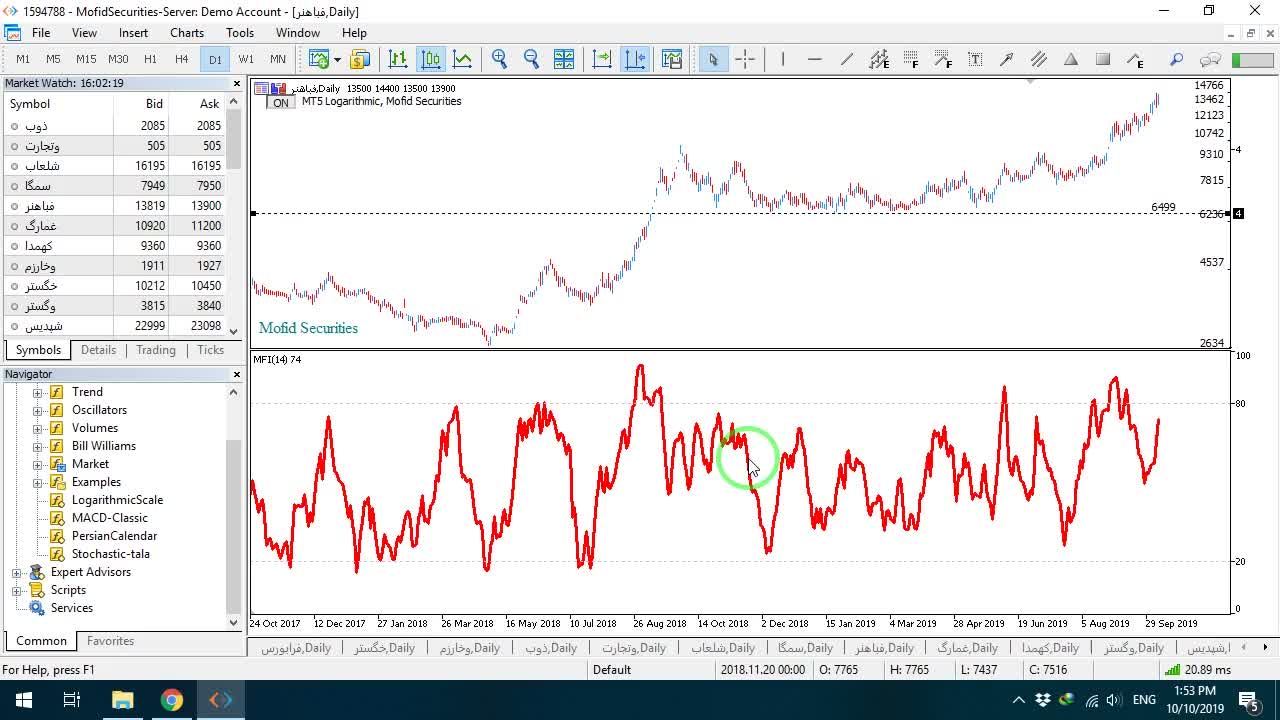Image resolution: width=1280 pixels, height=720 pixels.
Task: Enable the crosshair cursor
Action: coord(745,59)
